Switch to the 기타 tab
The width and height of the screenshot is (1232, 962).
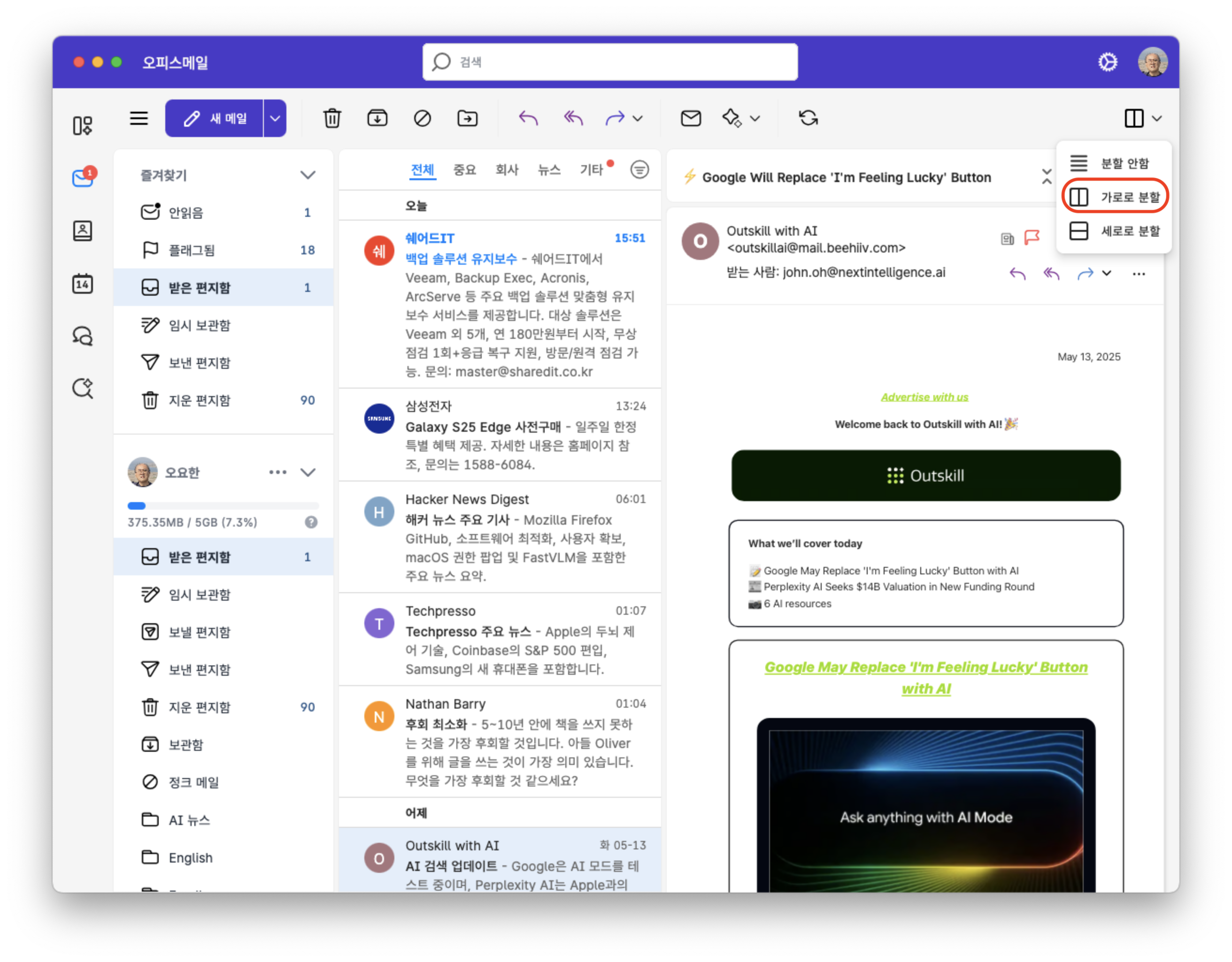click(592, 170)
